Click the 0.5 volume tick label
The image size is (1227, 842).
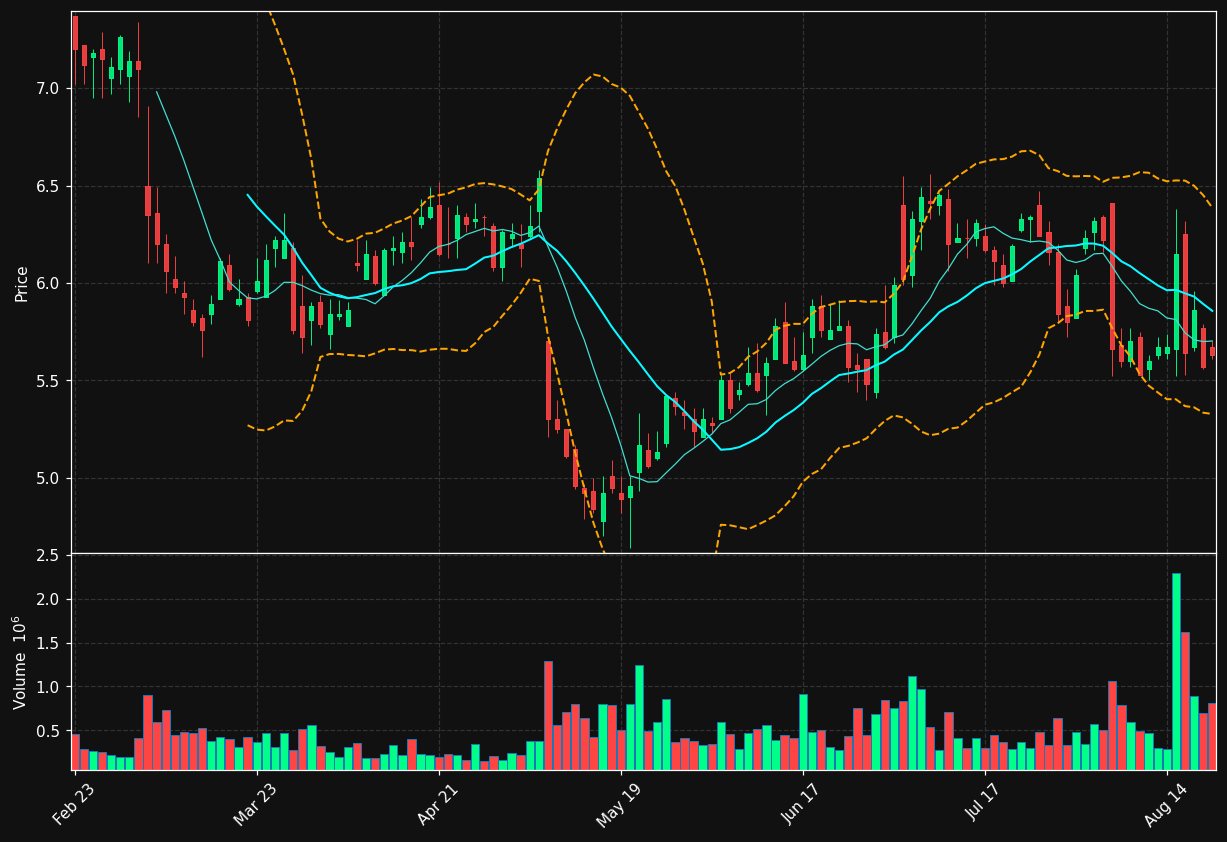[x=49, y=732]
